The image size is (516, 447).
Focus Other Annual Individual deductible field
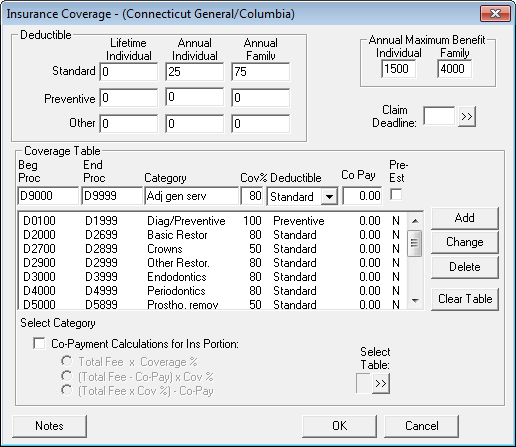point(194,124)
